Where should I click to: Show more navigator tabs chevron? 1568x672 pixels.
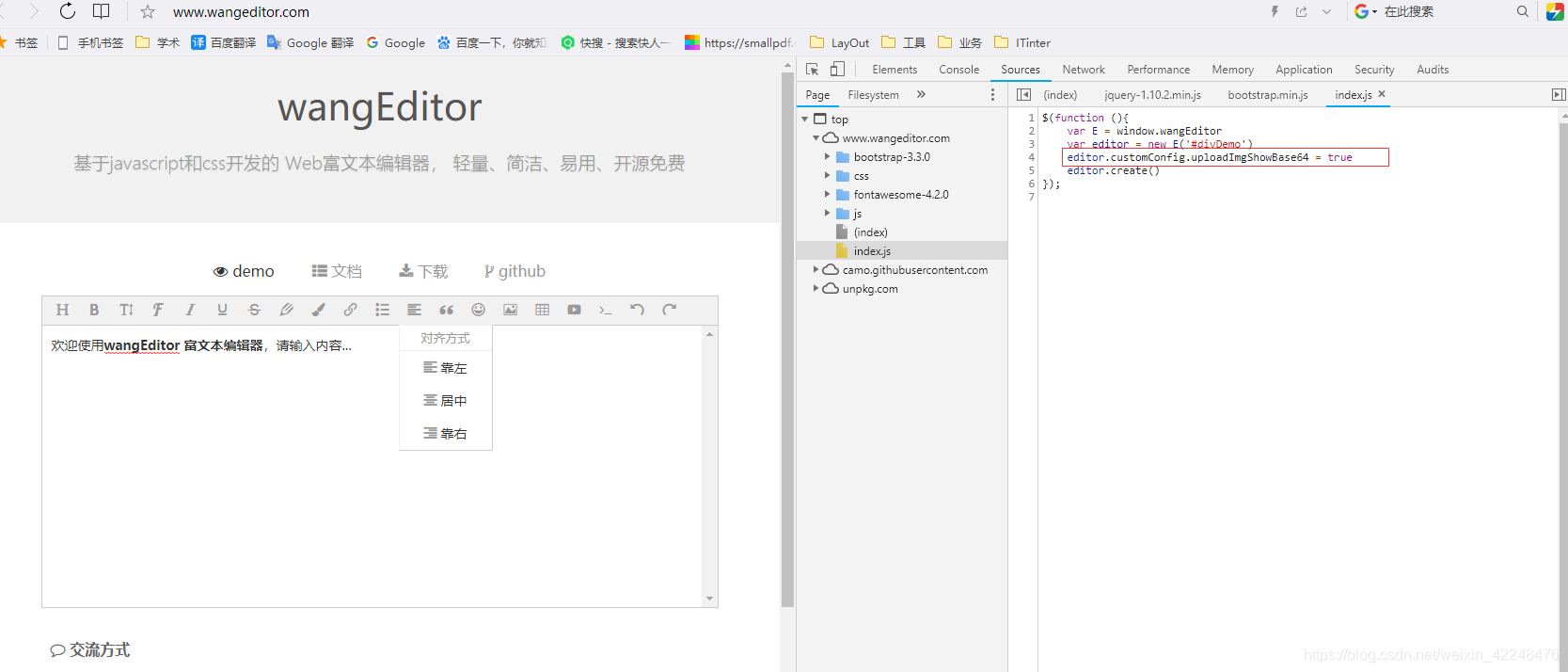coord(921,94)
